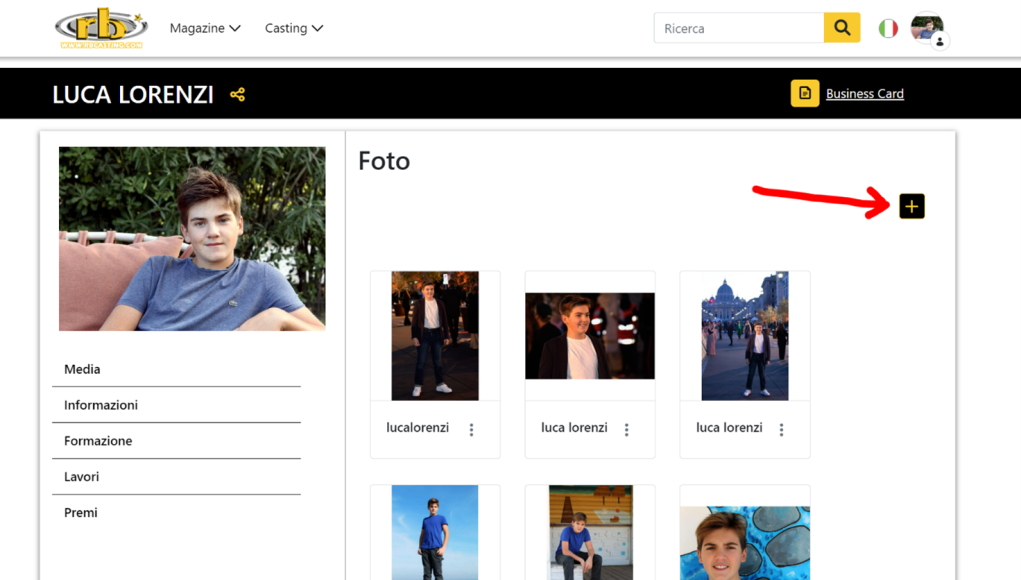This screenshot has height=580, width=1021.
Task: Open the Business Card link
Action: pyautogui.click(x=864, y=94)
